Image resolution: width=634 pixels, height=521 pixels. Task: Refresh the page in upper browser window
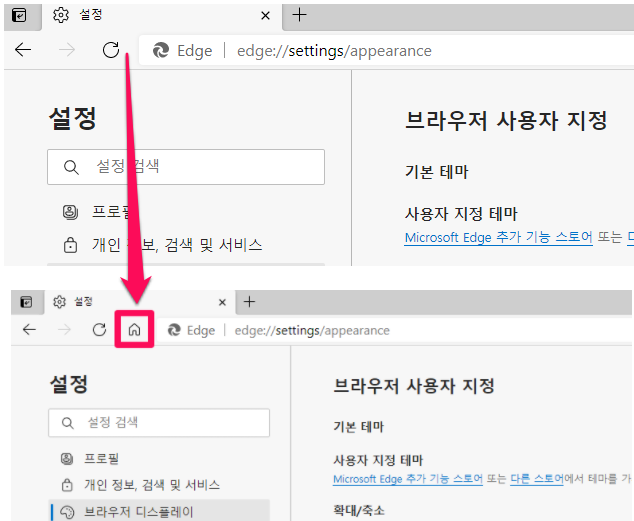(111, 50)
